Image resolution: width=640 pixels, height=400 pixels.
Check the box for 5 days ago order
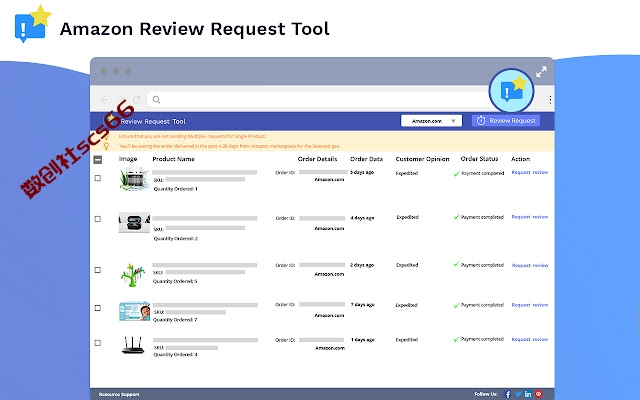(98, 178)
